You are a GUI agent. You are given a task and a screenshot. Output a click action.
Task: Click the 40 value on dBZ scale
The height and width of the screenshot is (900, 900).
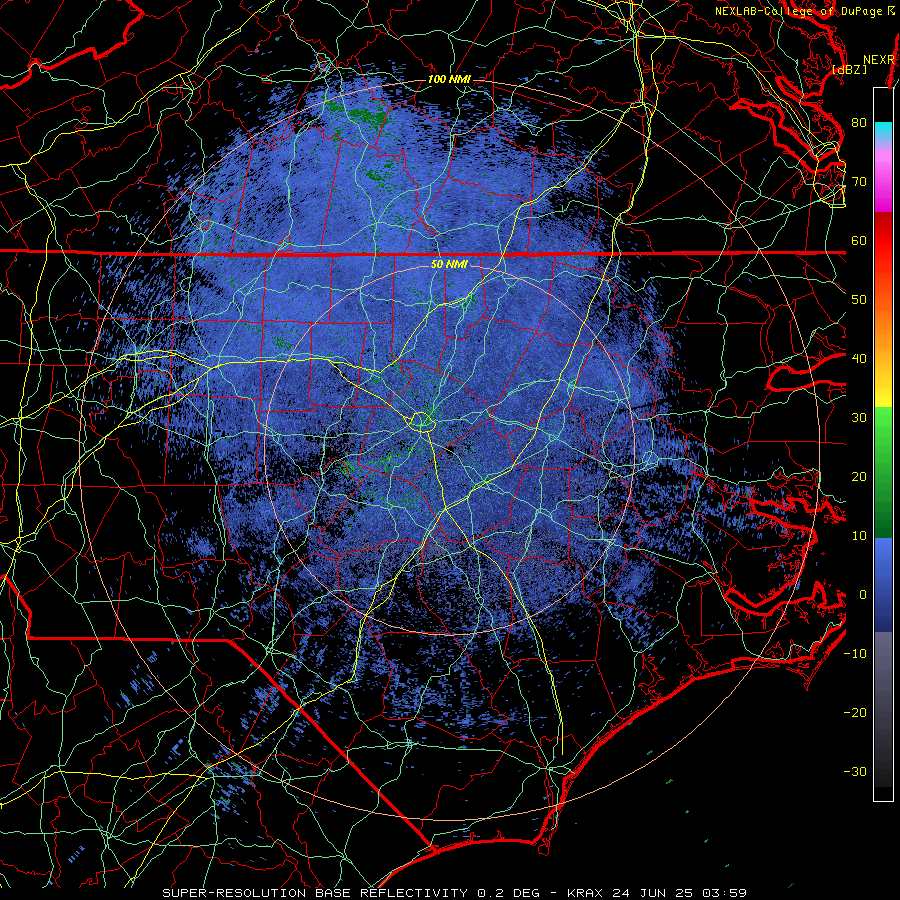coord(859,359)
